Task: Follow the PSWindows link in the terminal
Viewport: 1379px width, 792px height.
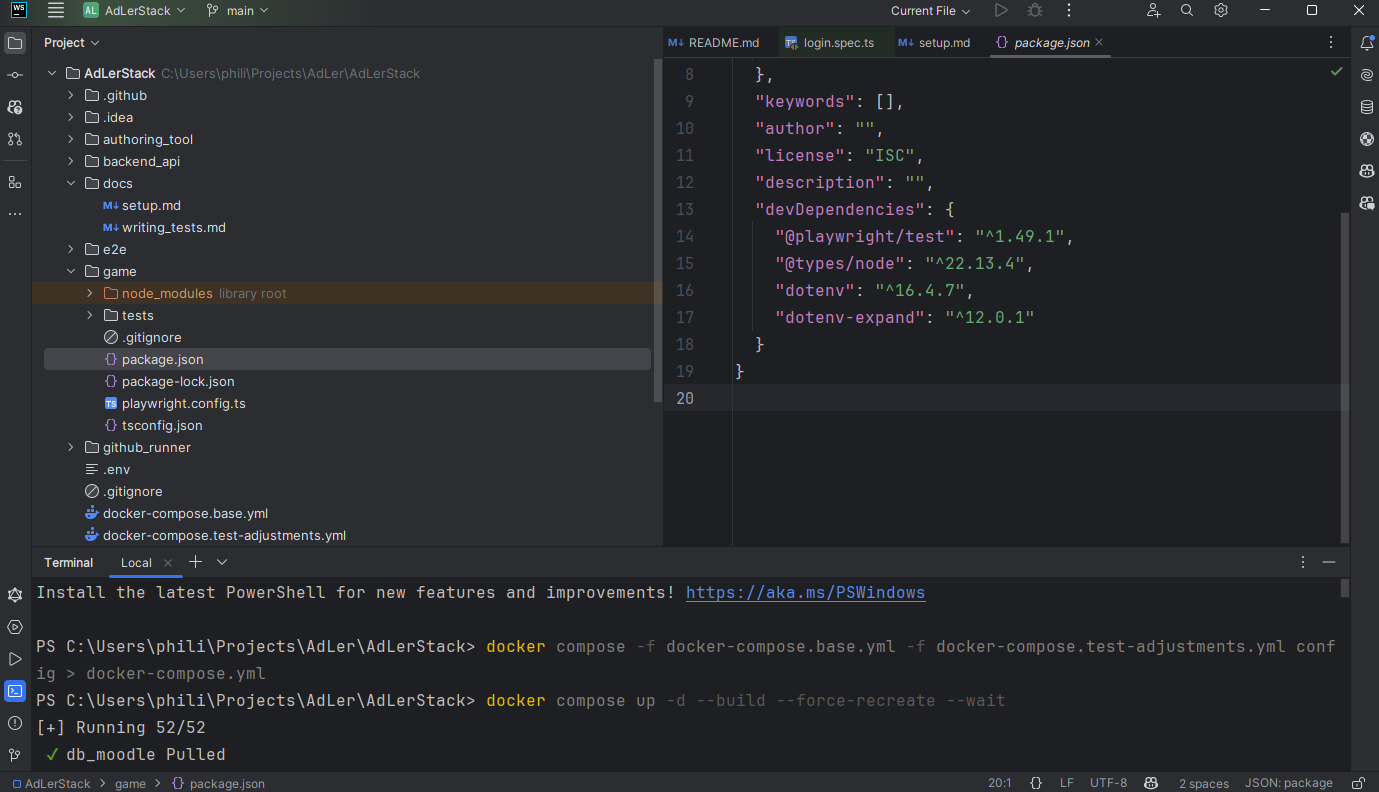Action: (x=805, y=592)
